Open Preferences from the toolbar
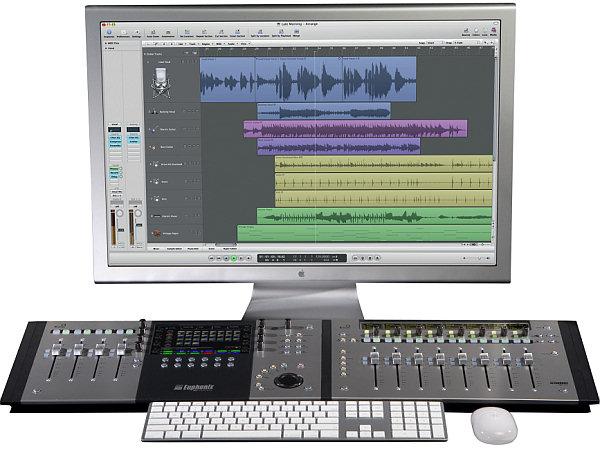600x449 pixels. pyautogui.click(x=124, y=33)
